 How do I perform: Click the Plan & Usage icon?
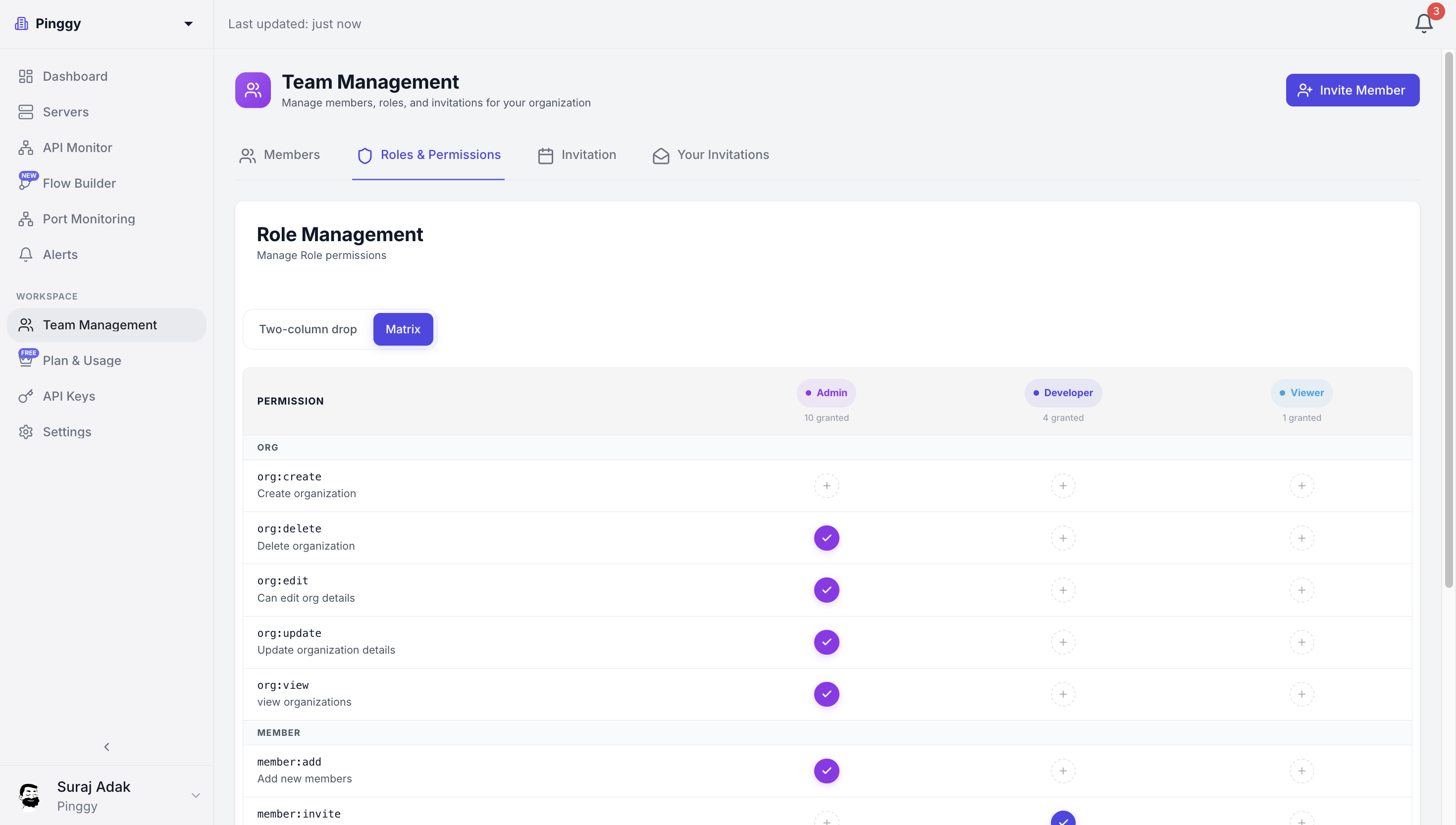[25, 361]
